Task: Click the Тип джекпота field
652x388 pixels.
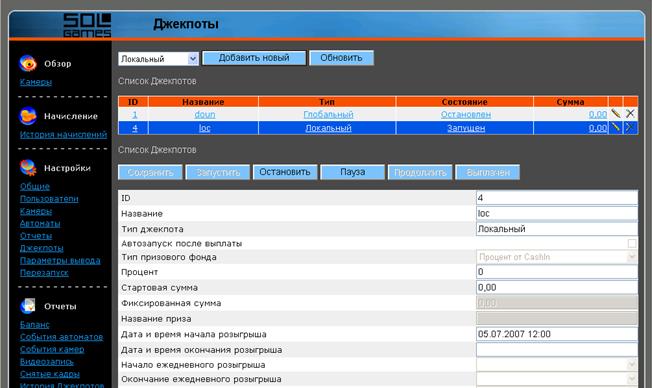Action: [x=557, y=229]
